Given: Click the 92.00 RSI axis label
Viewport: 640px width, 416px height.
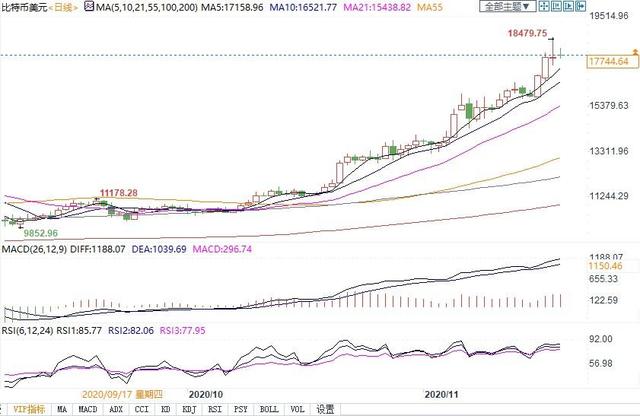Looking at the screenshot, I should 601,339.
